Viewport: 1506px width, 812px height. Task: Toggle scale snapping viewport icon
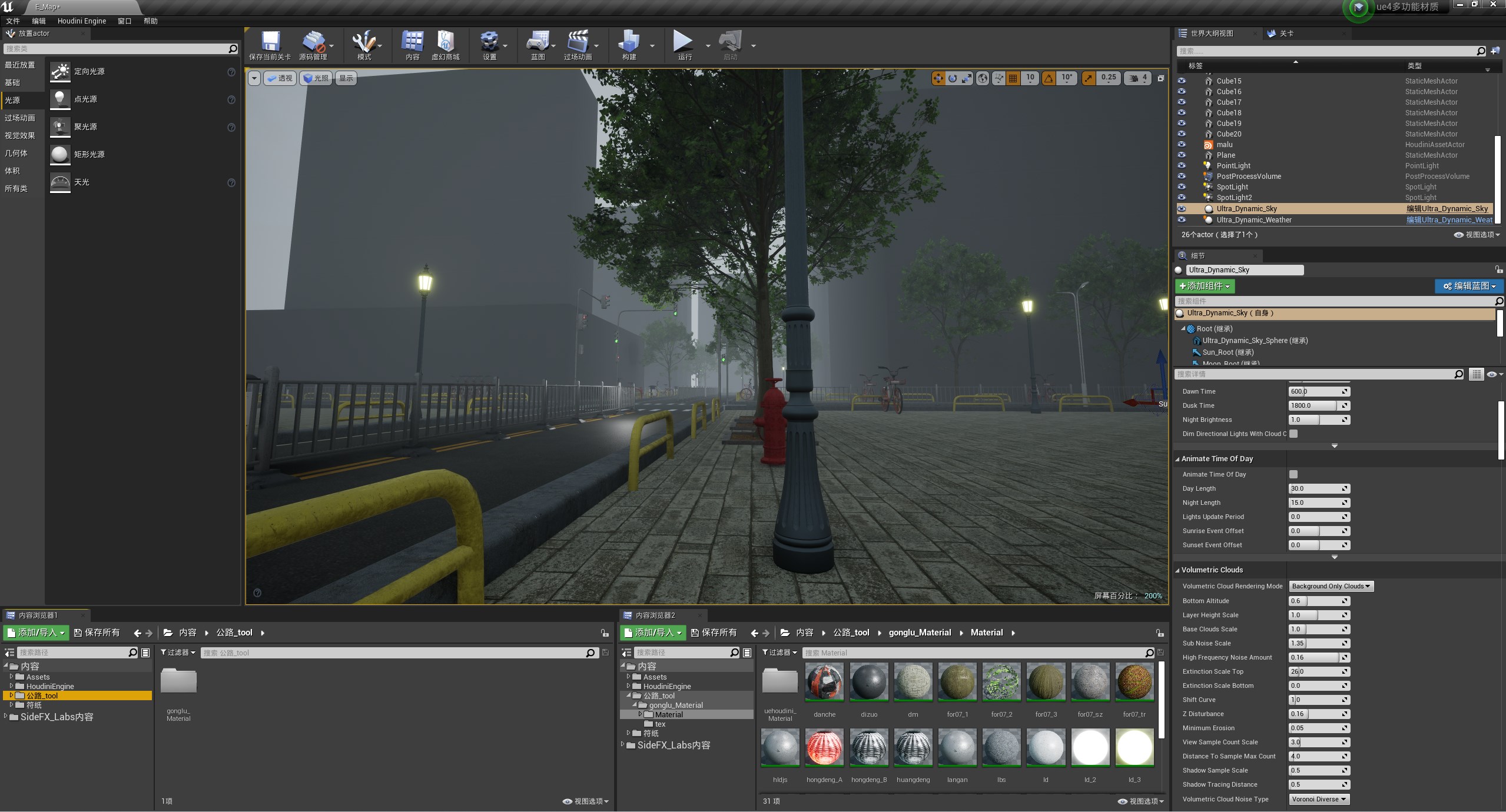point(1089,78)
